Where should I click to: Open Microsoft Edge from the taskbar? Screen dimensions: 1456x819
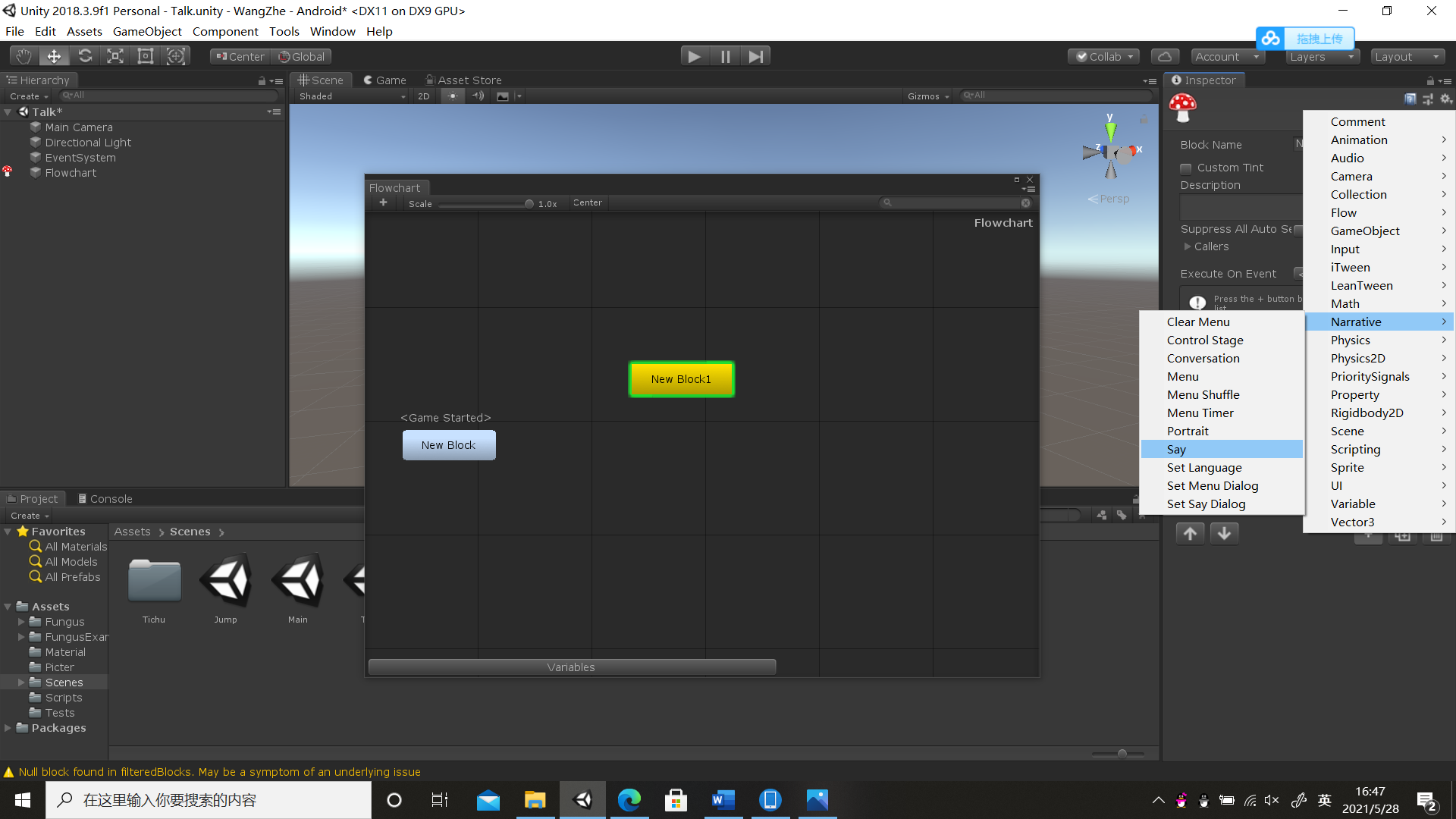point(629,800)
